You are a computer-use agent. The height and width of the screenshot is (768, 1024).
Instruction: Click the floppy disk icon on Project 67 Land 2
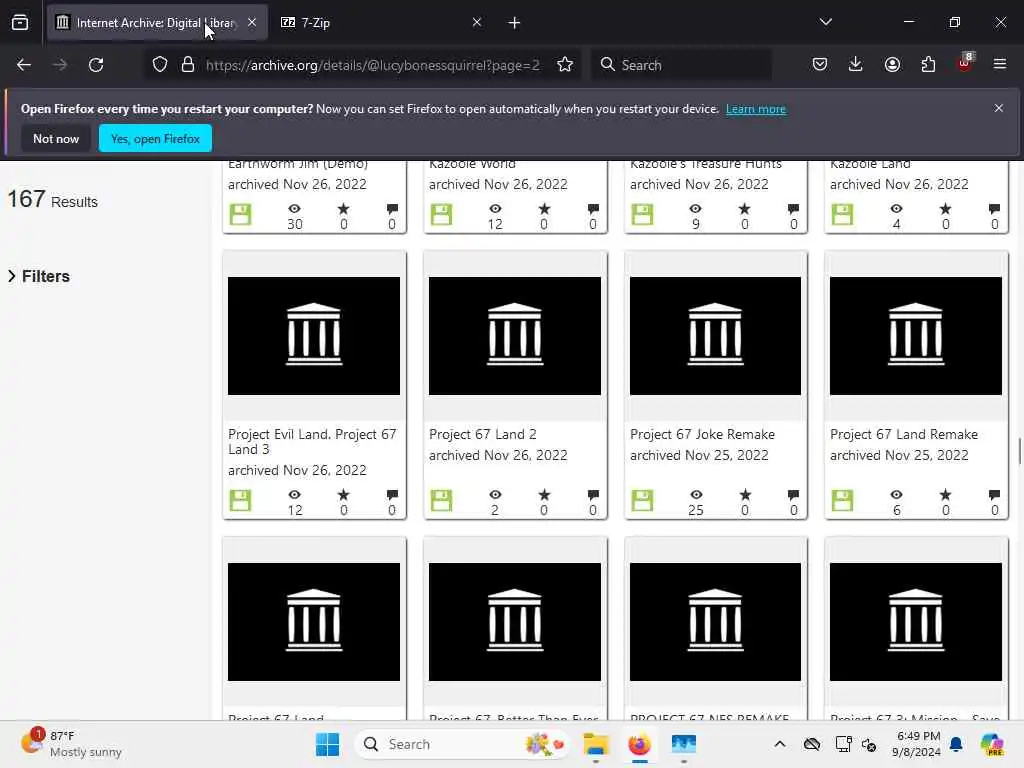[441, 500]
